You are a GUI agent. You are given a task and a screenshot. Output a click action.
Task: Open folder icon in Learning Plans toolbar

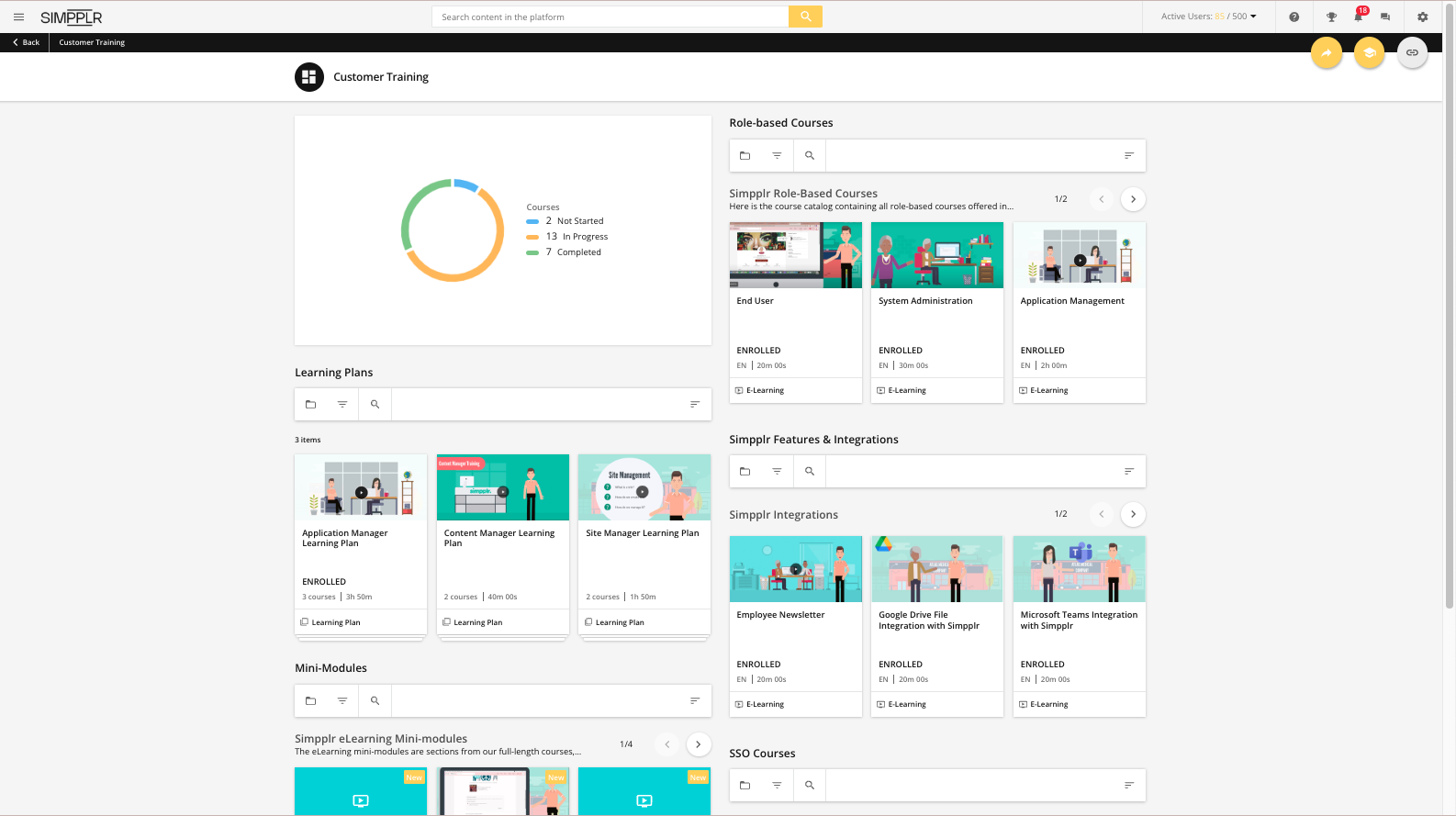310,404
